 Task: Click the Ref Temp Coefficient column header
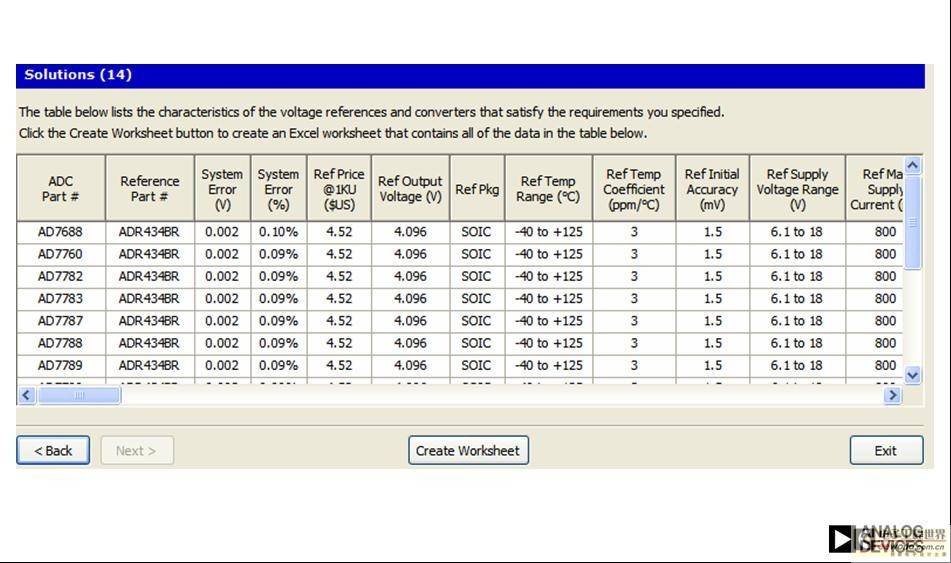point(634,188)
